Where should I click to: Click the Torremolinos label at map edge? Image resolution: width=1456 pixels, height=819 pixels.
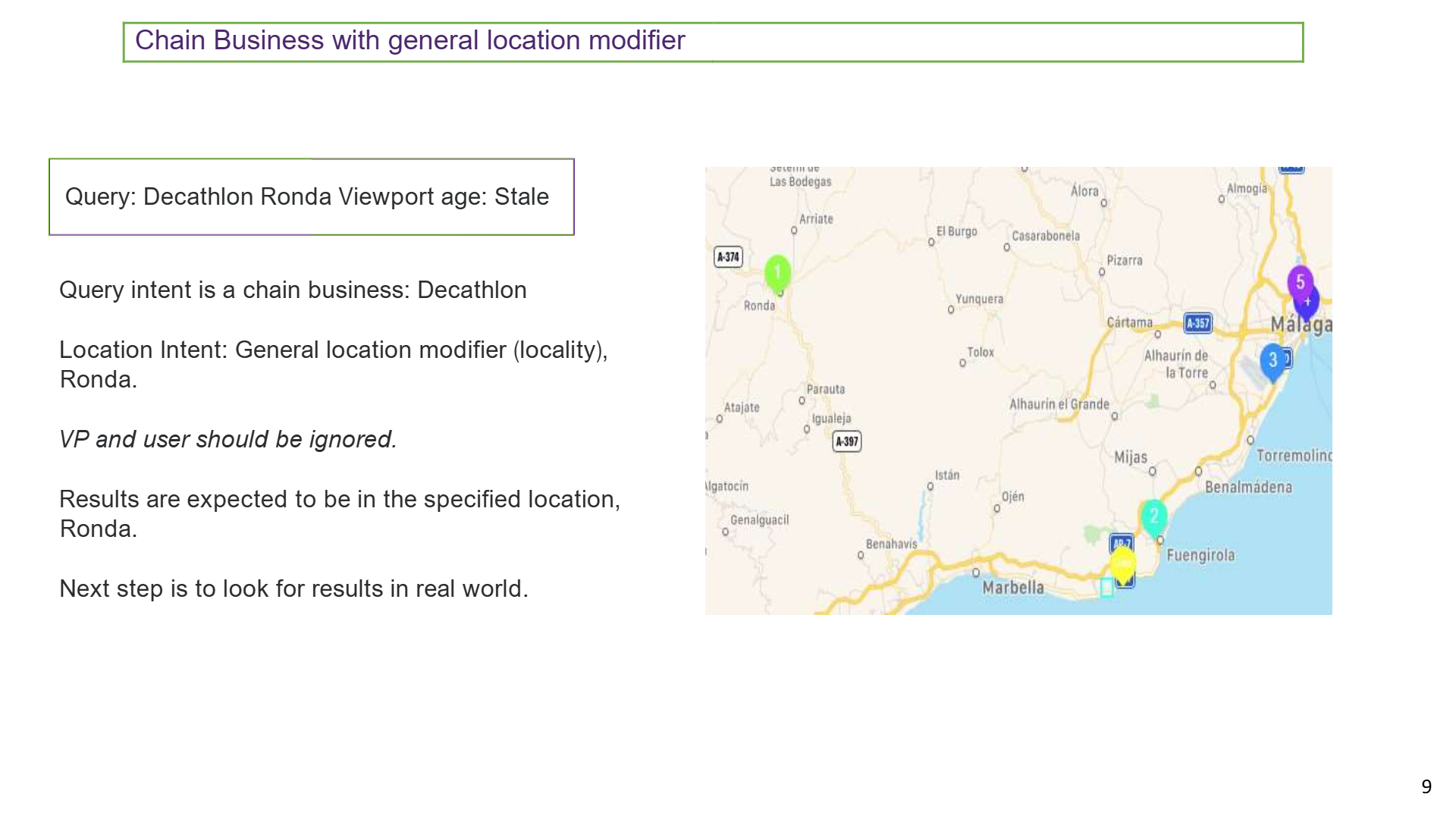(1294, 456)
